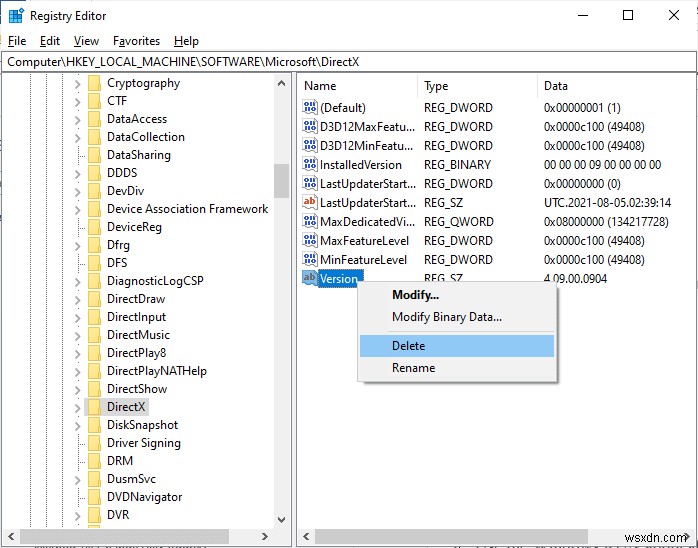
Task: Click the MaxFeatureLevel value icon
Action: [310, 240]
